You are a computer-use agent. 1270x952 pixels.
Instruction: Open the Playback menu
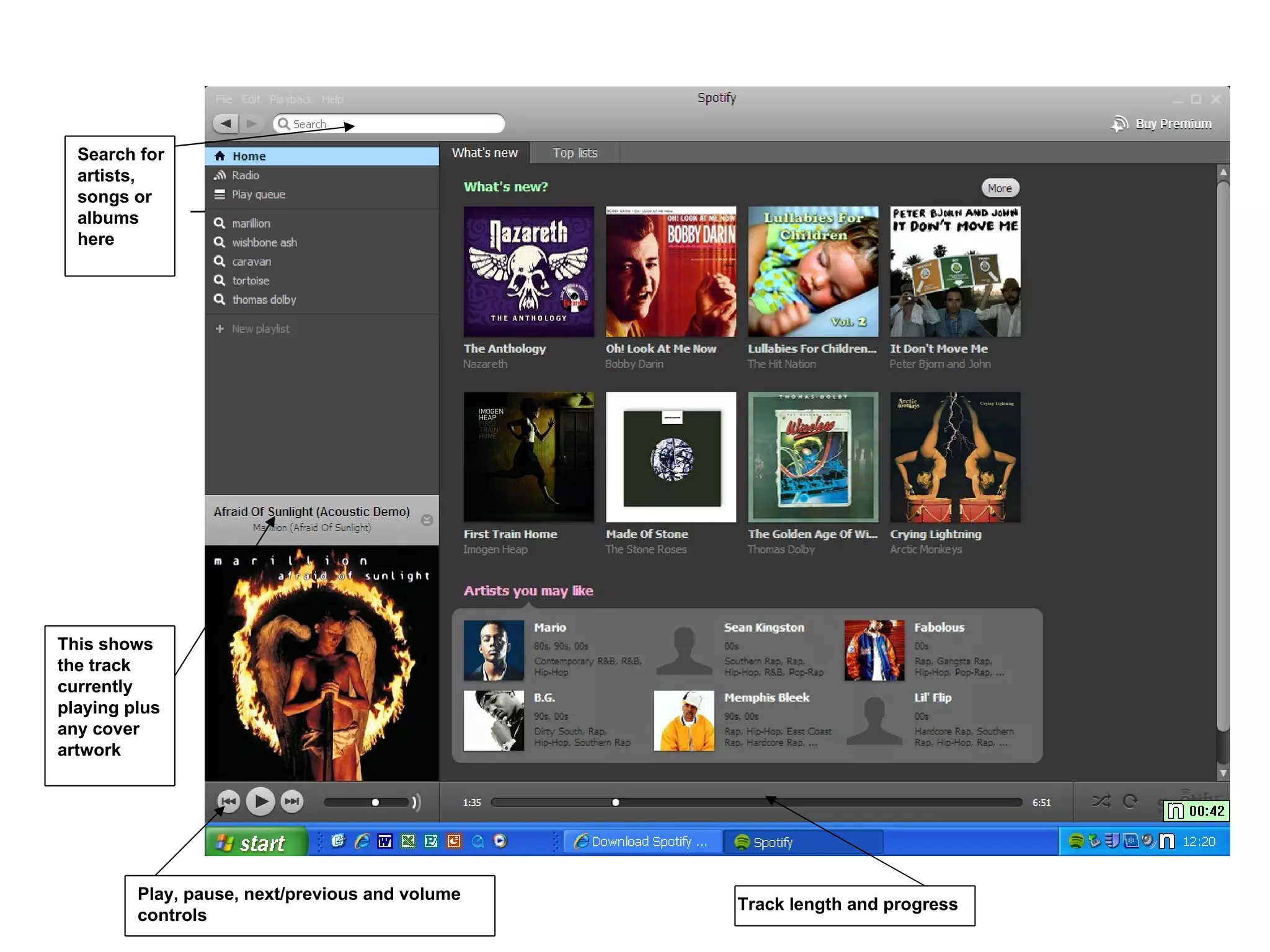tap(291, 99)
